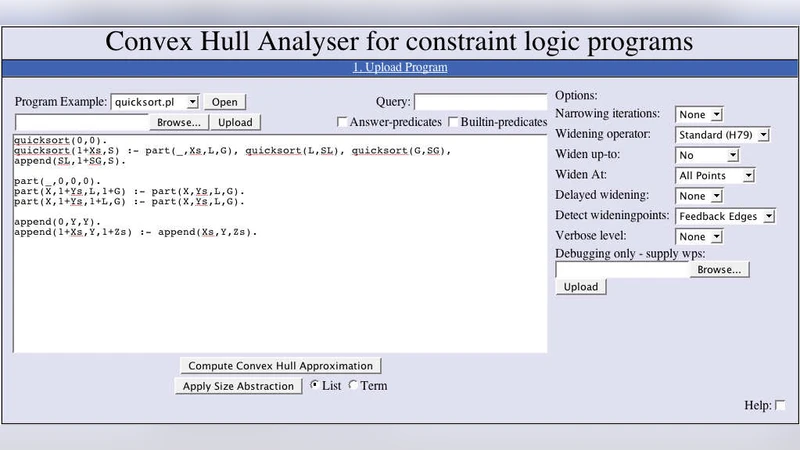Toggle the Builtin-predicates checkbox
The width and height of the screenshot is (800, 450).
454,122
